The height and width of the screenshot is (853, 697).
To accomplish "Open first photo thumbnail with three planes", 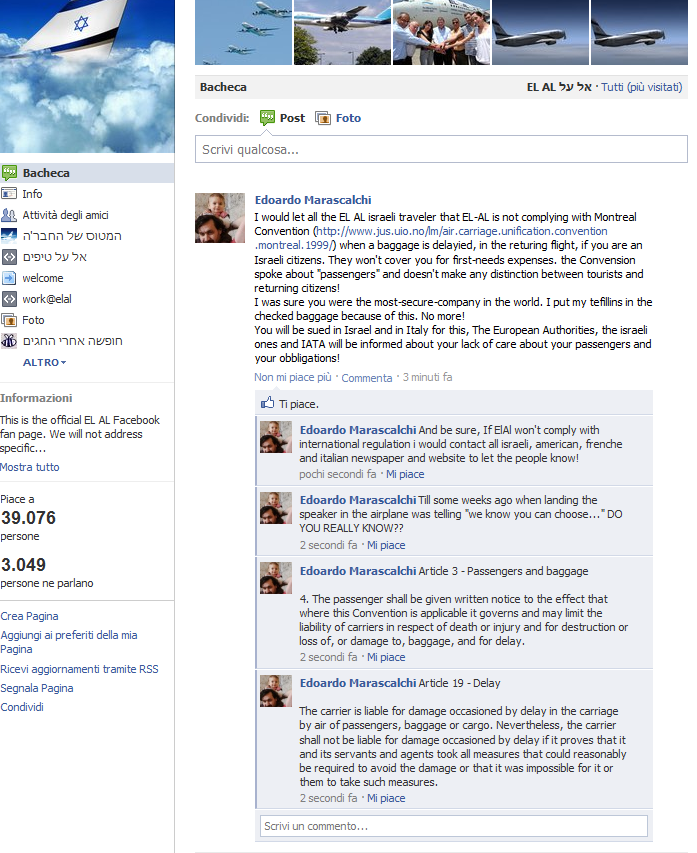I will (x=243, y=32).
